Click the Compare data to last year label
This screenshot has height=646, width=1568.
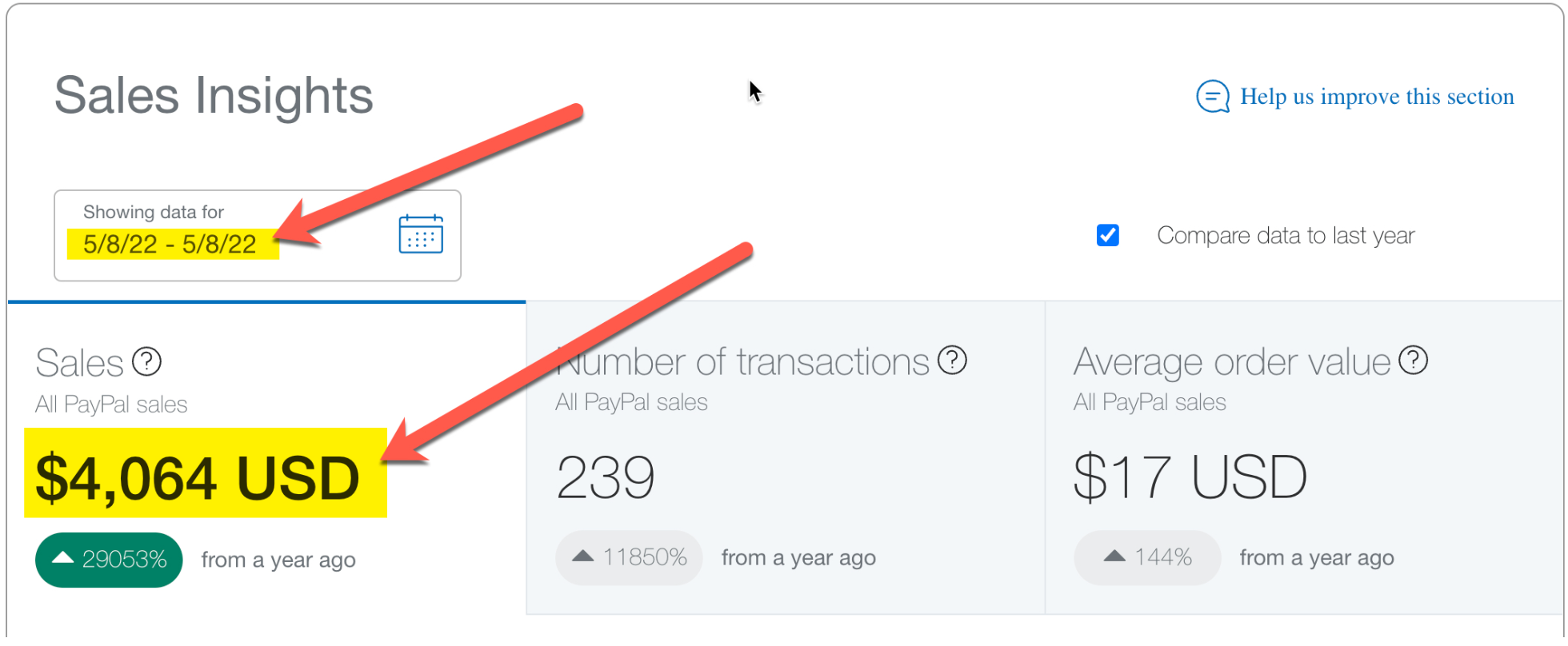[1286, 236]
